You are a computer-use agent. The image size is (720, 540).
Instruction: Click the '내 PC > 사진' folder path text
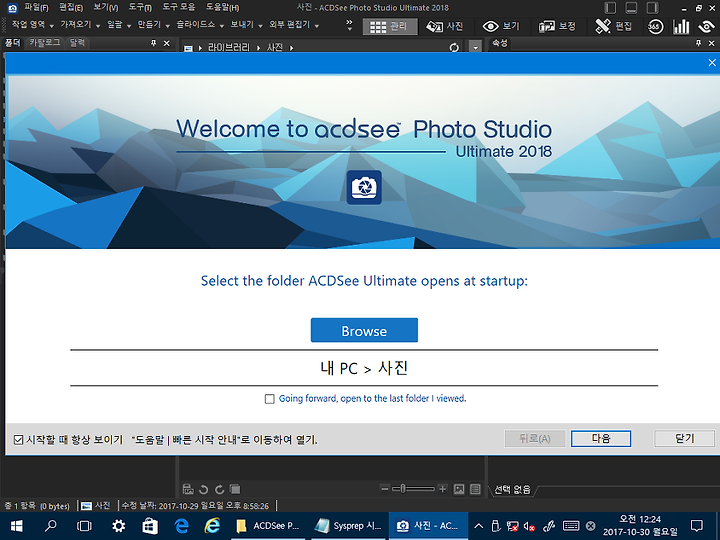point(364,368)
